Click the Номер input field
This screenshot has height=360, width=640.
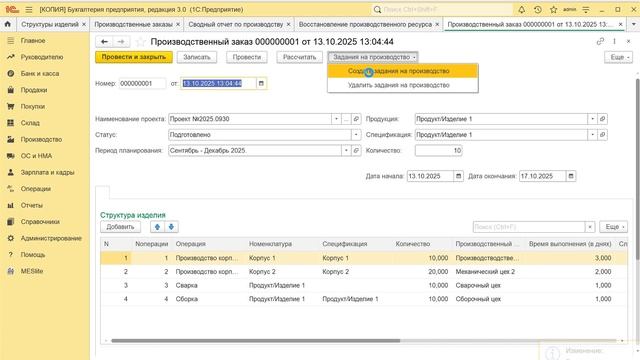click(142, 83)
